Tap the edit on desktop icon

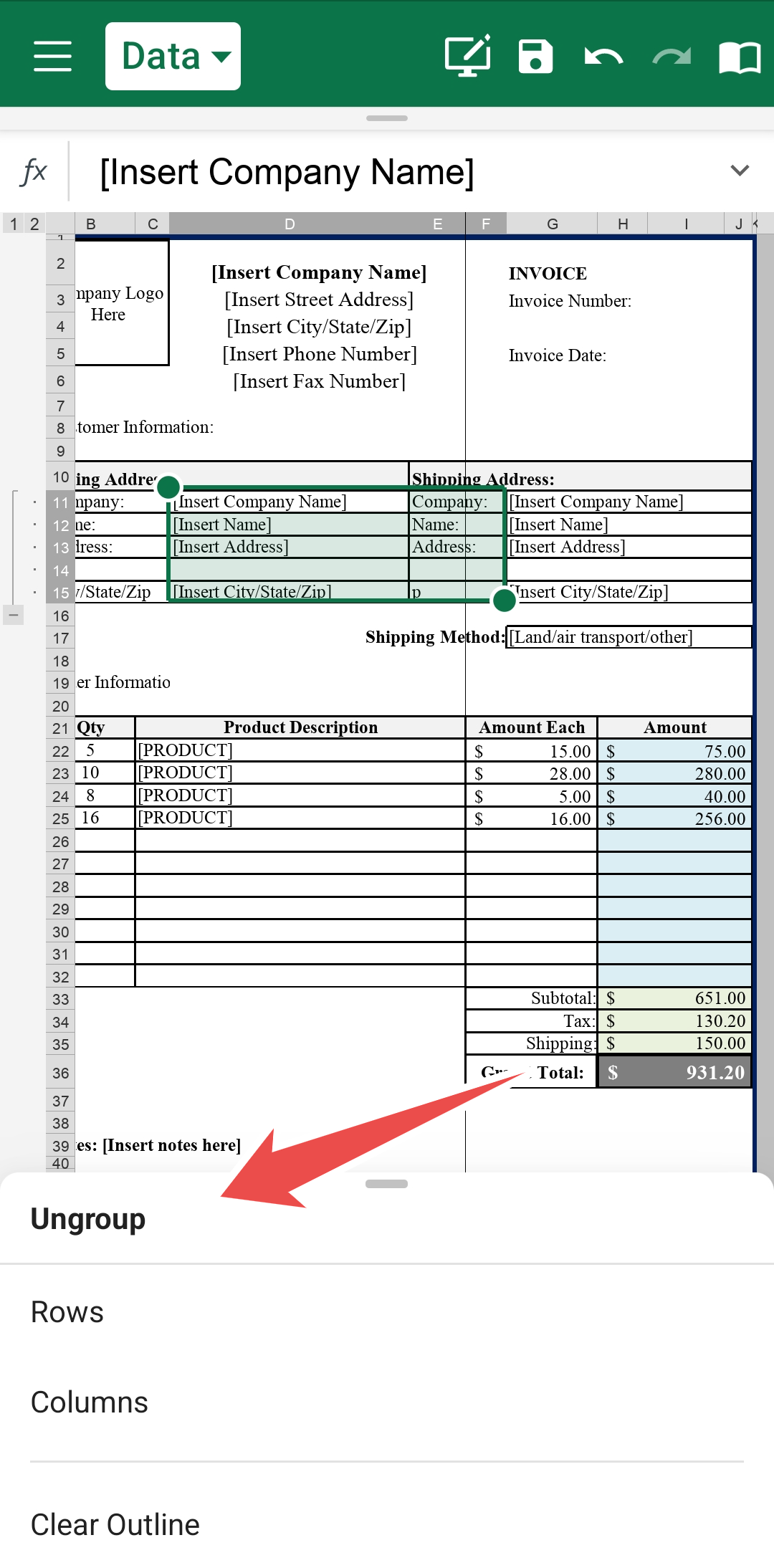tap(468, 55)
